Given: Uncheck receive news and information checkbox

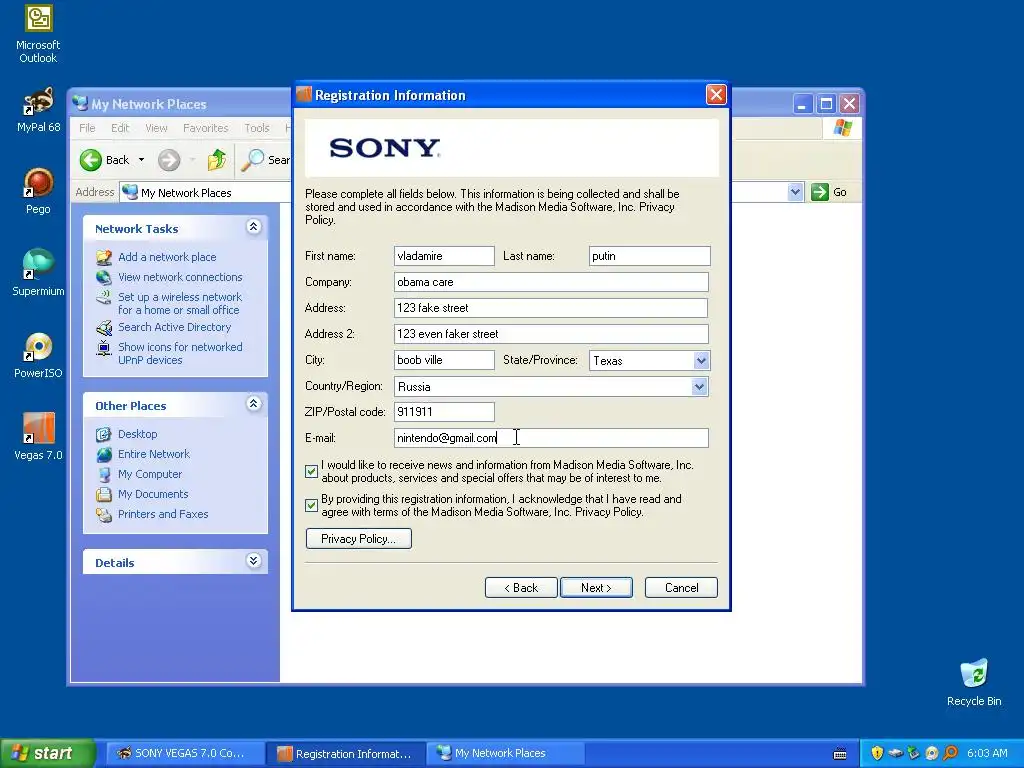Looking at the screenshot, I should pos(312,471).
